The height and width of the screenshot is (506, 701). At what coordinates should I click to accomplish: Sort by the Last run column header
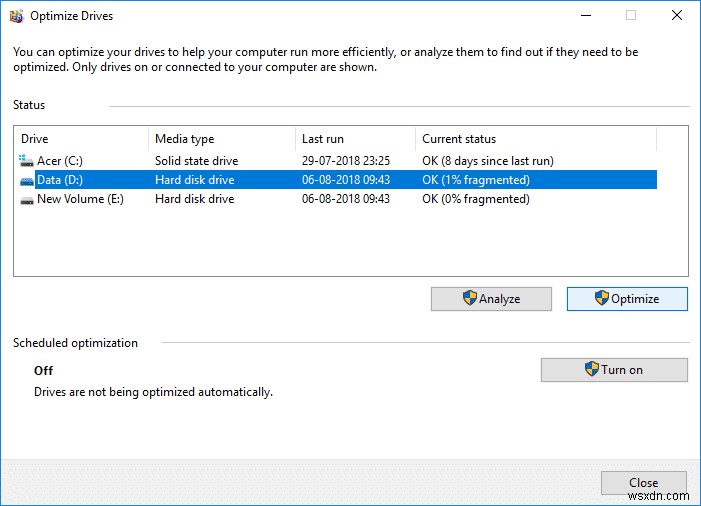tap(354, 139)
